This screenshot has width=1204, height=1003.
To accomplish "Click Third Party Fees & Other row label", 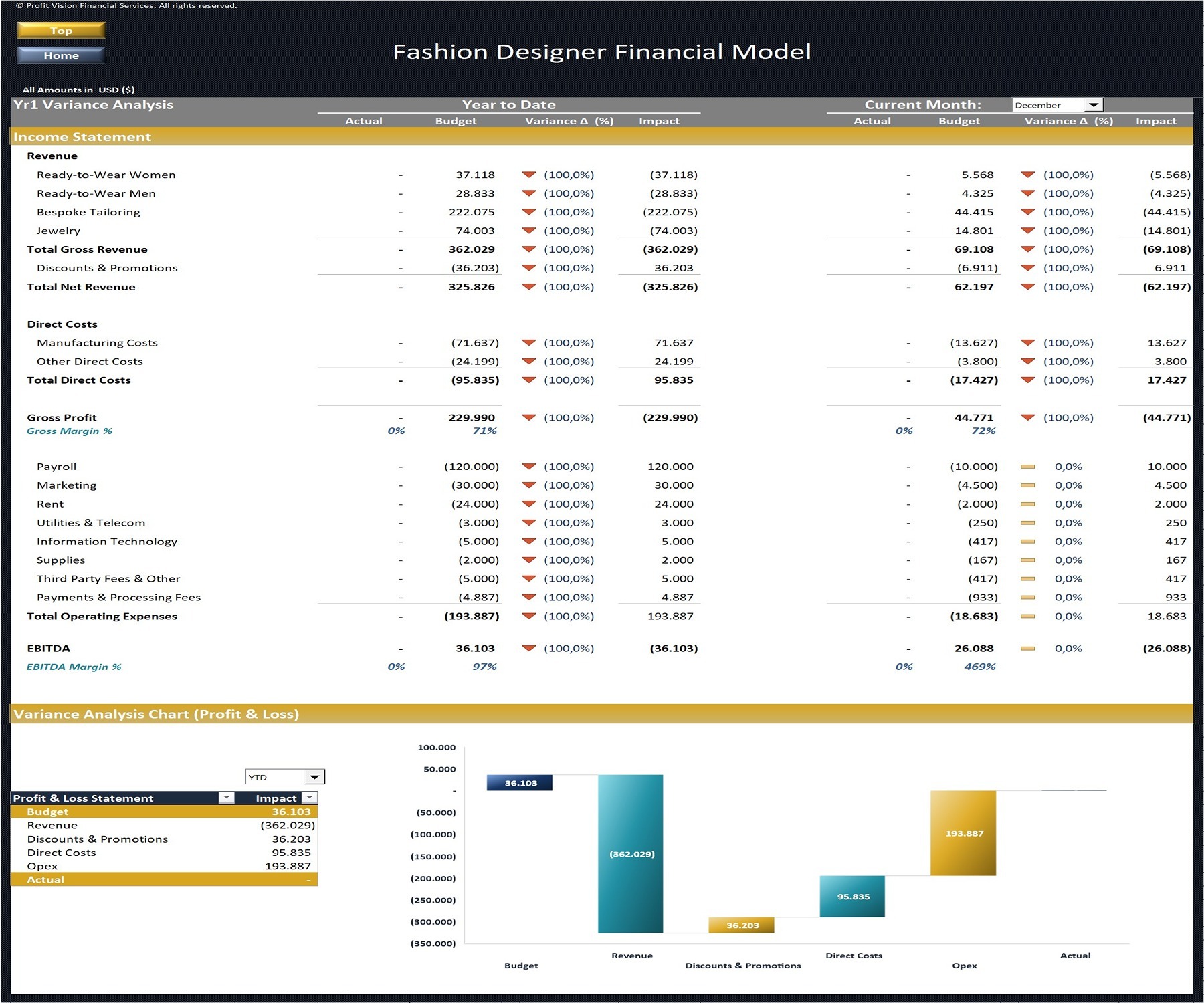I will pos(108,579).
